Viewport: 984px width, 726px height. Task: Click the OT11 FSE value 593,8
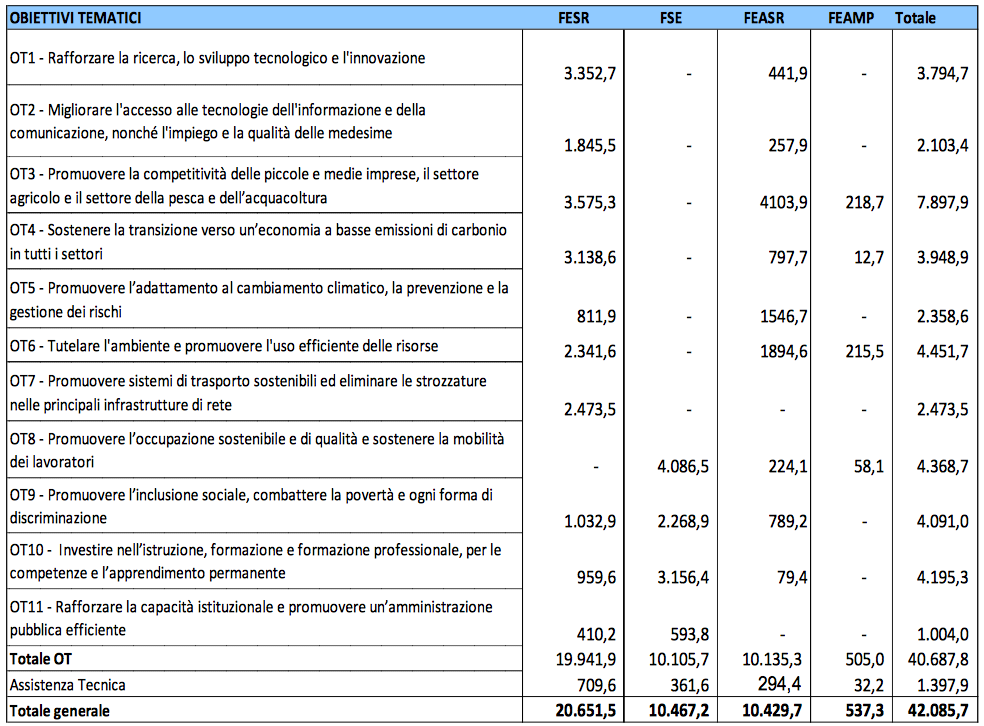coord(690,634)
